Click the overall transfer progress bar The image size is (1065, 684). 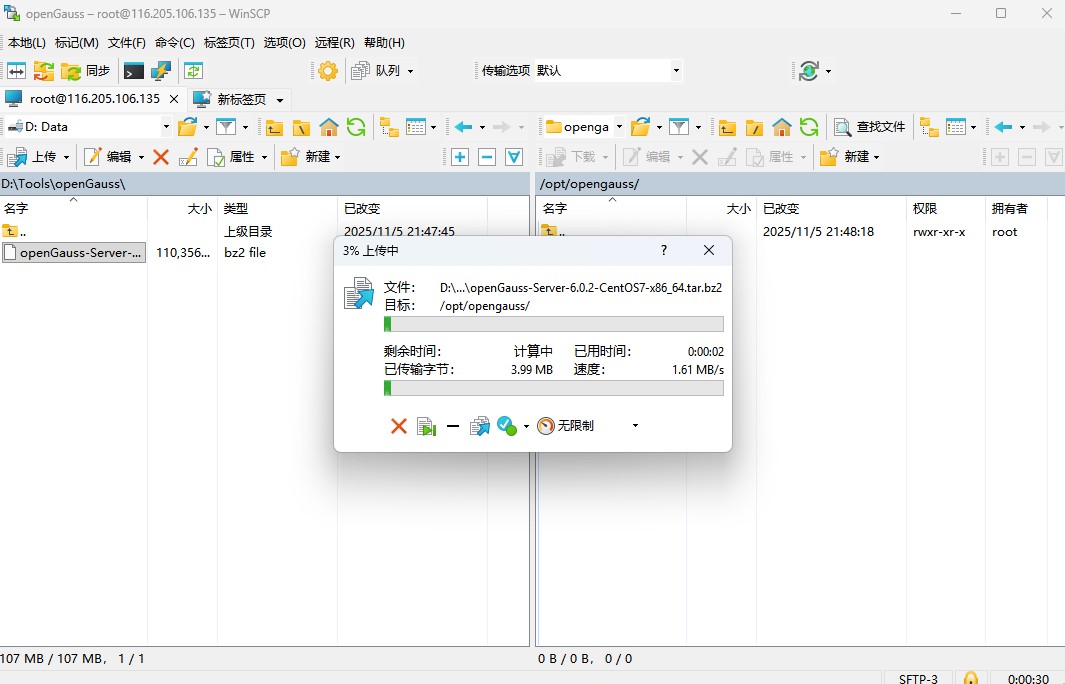click(554, 388)
